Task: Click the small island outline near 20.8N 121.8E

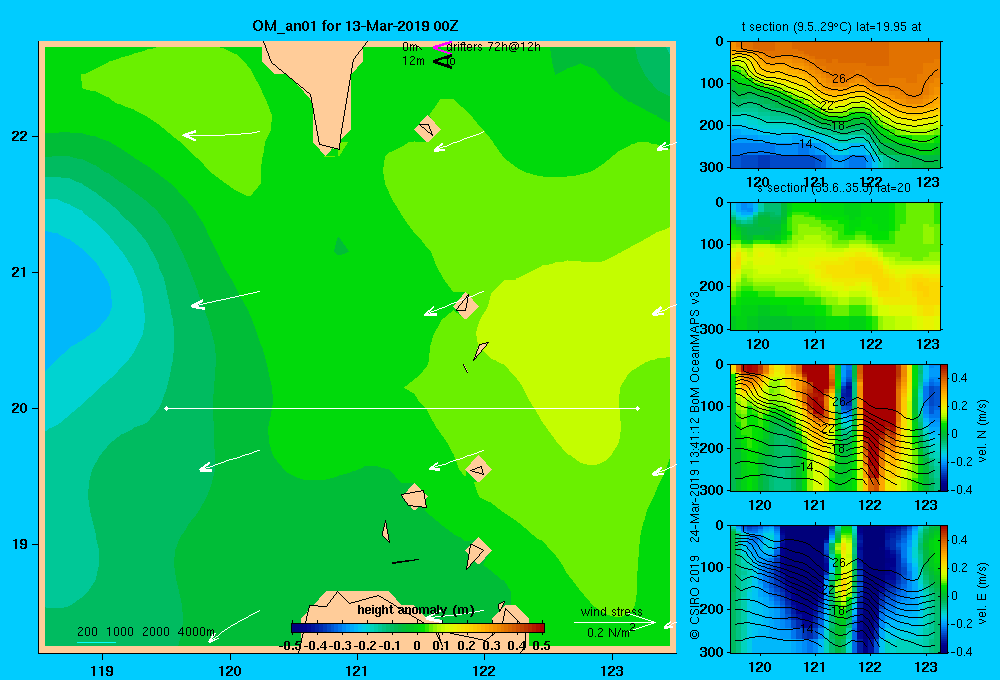Action: pos(465,304)
